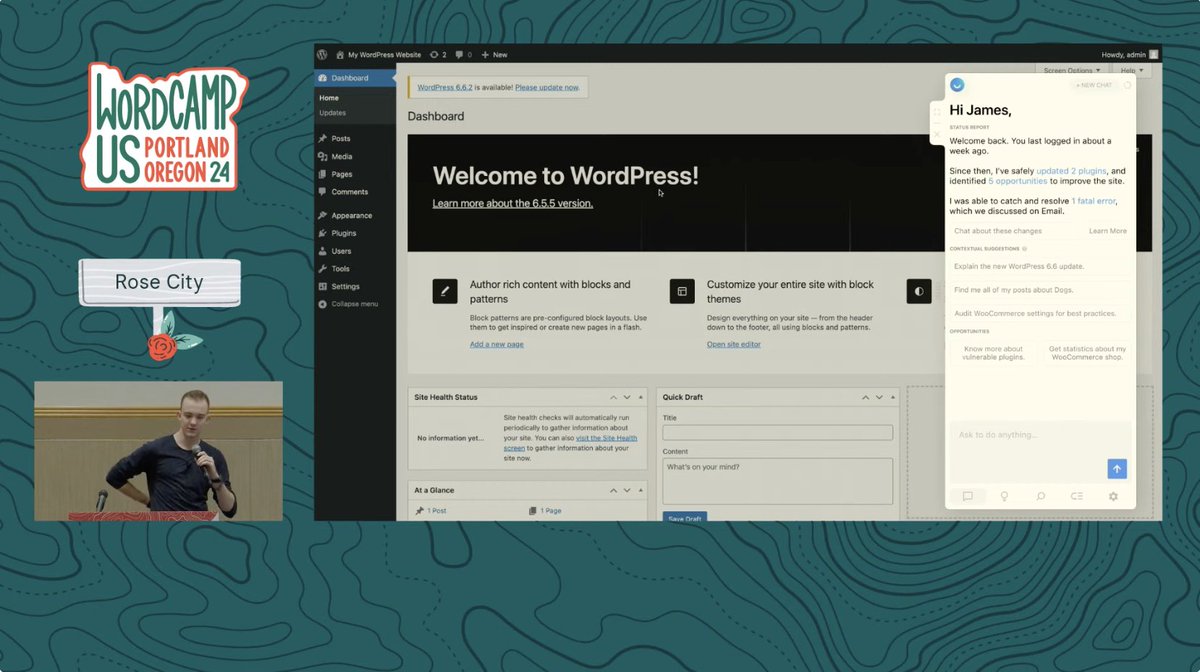The image size is (1200, 672).
Task: Choose Find me all of my posts about Dogs
Action: (x=1040, y=290)
